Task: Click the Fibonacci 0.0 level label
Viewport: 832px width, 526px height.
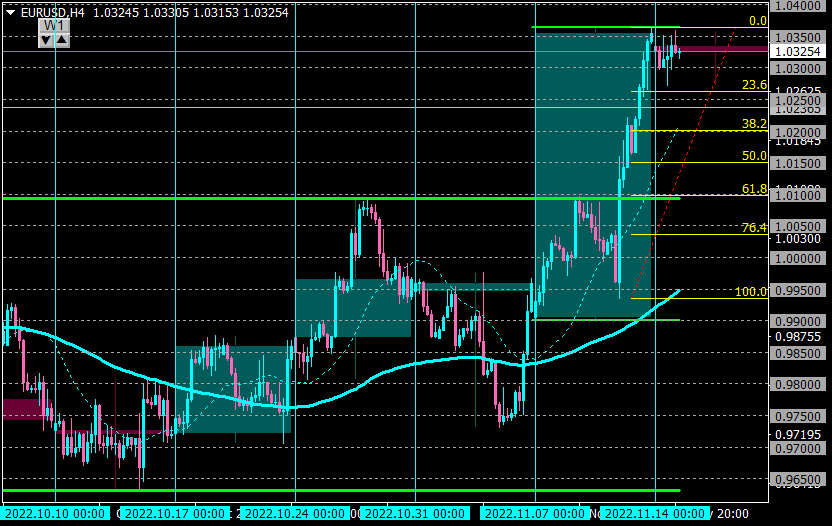Action: [758, 21]
